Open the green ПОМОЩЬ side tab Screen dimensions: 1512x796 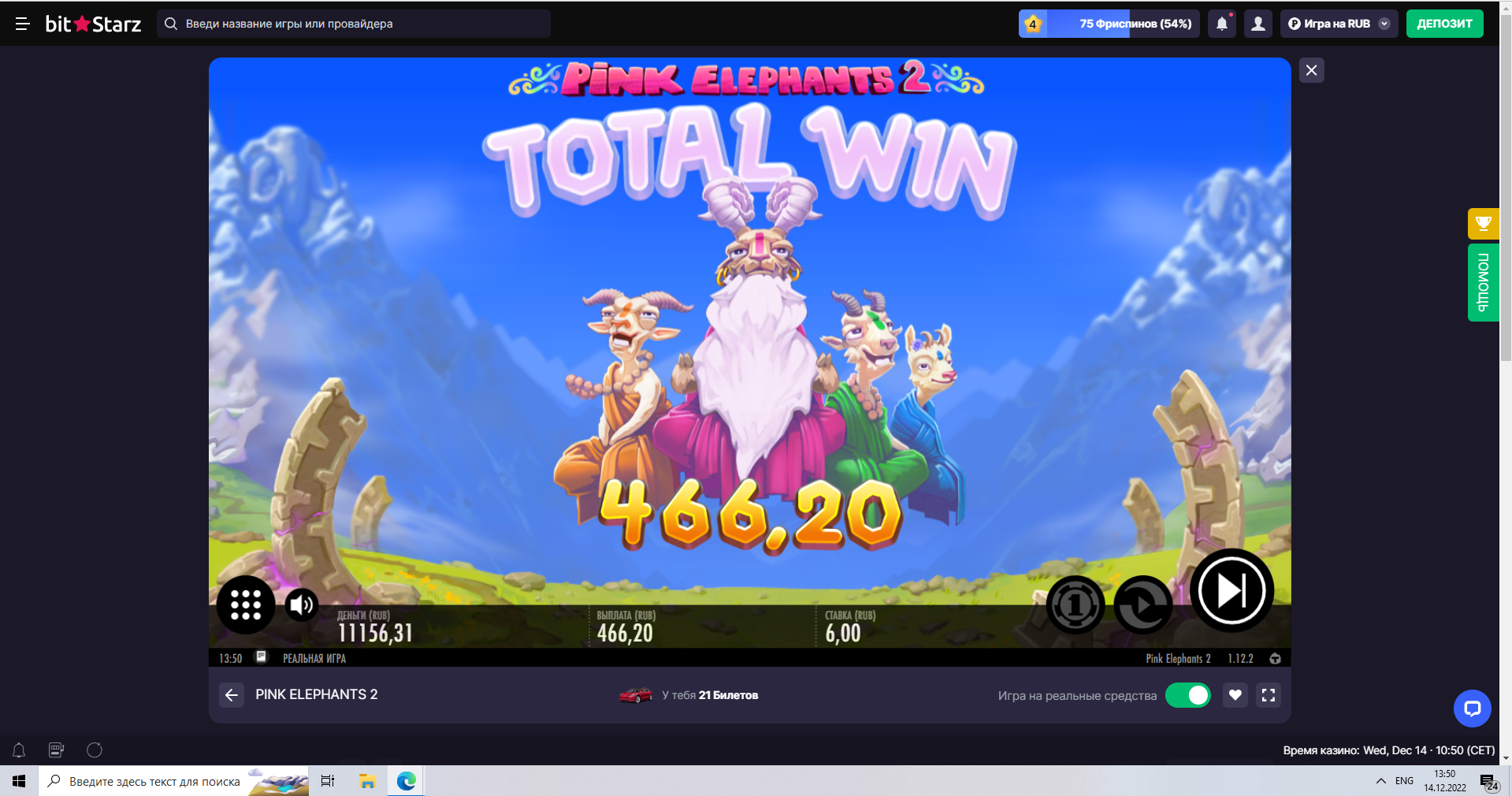click(x=1483, y=282)
